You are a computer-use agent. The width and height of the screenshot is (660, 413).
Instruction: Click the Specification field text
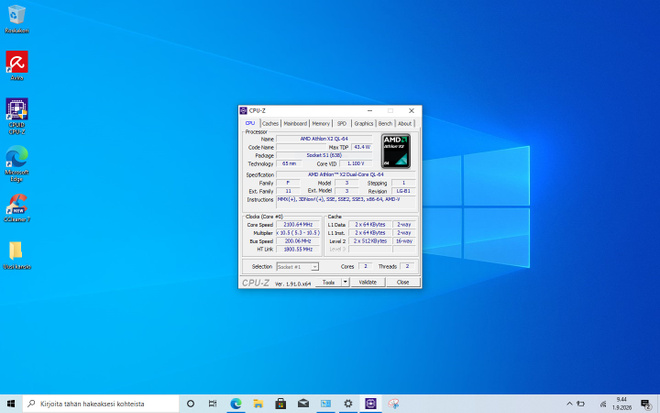346,174
